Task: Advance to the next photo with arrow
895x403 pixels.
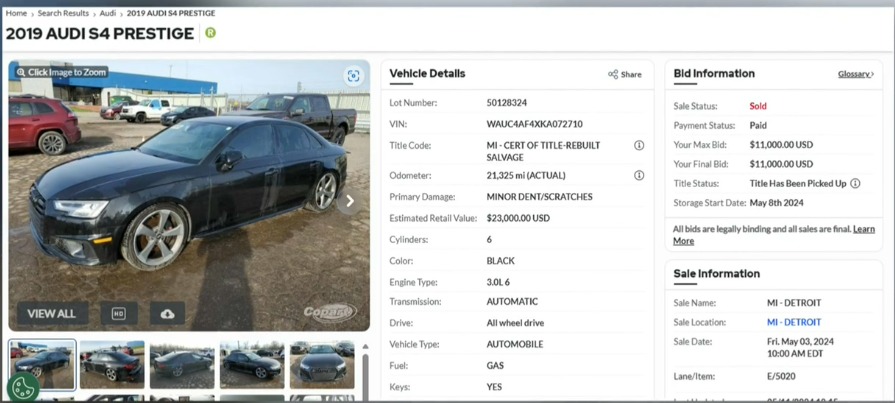Action: click(x=350, y=201)
